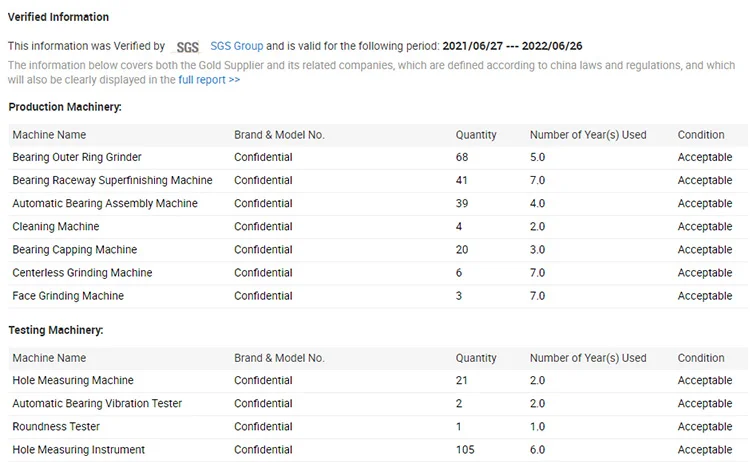Select the Hole Measuring Machine row
750x462 pixels.
coord(73,380)
